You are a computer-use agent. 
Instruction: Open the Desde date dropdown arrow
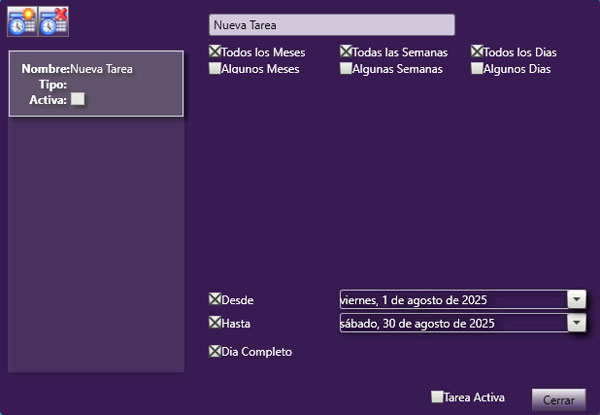pyautogui.click(x=575, y=299)
